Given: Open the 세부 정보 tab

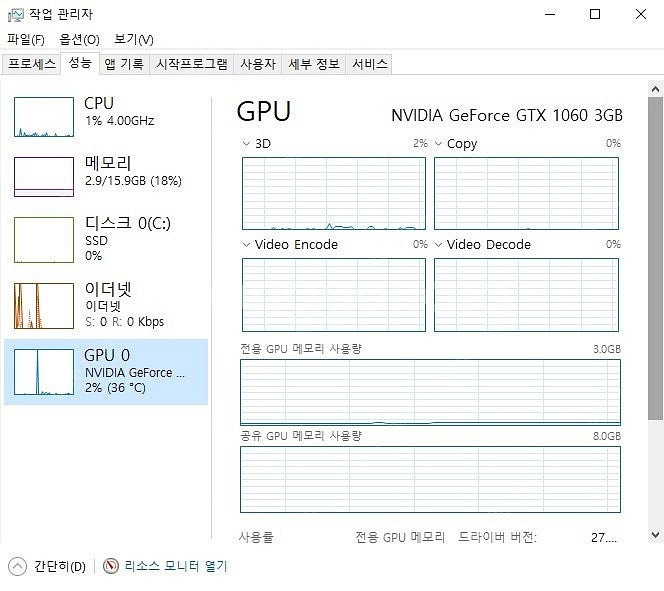Looking at the screenshot, I should pyautogui.click(x=314, y=64).
